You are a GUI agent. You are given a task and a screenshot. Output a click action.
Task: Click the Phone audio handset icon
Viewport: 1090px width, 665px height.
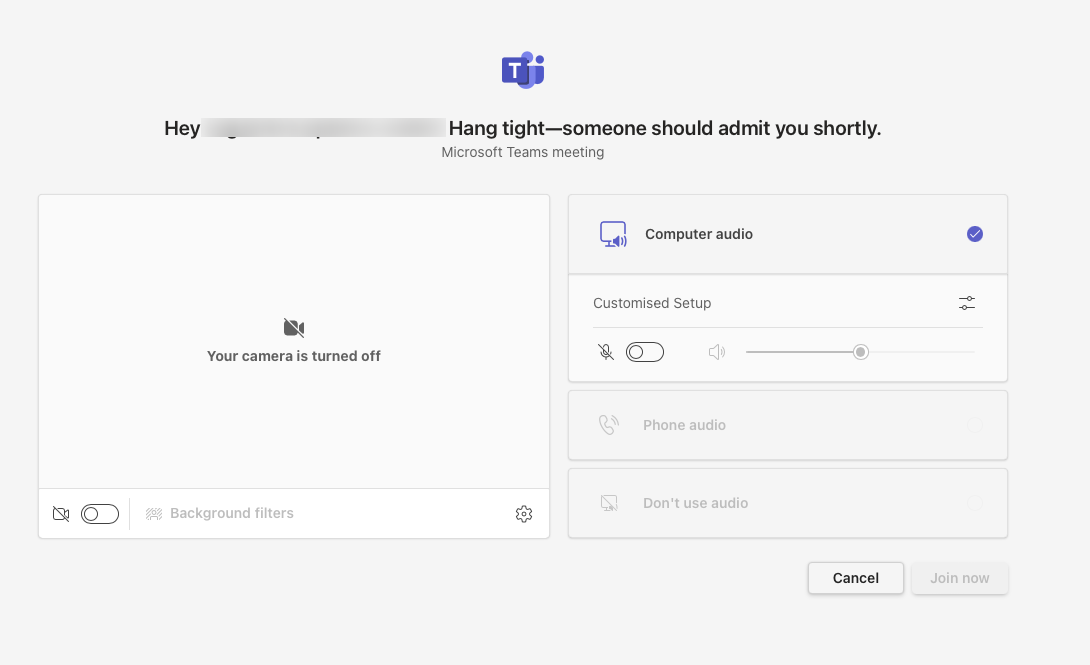click(x=609, y=425)
